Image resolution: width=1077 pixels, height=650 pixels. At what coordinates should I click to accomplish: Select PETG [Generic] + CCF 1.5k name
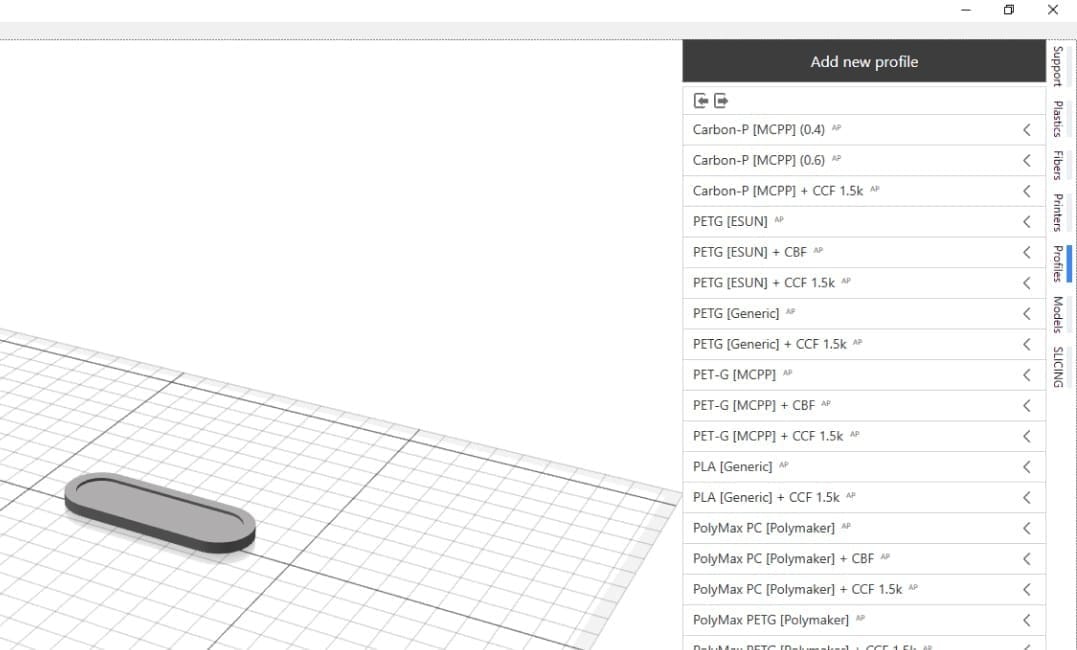pyautogui.click(x=769, y=344)
